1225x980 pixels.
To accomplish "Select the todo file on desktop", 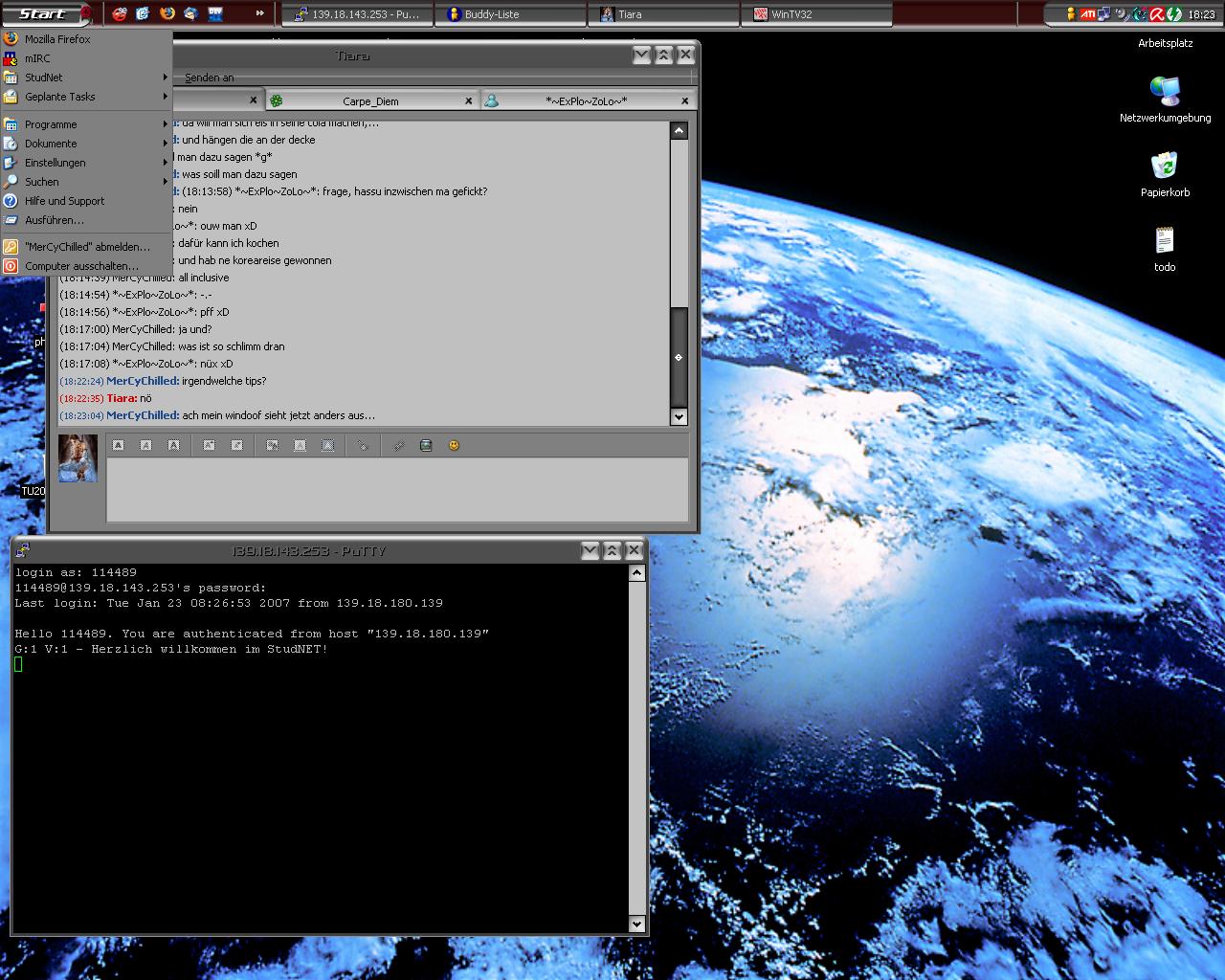I will point(1165,241).
